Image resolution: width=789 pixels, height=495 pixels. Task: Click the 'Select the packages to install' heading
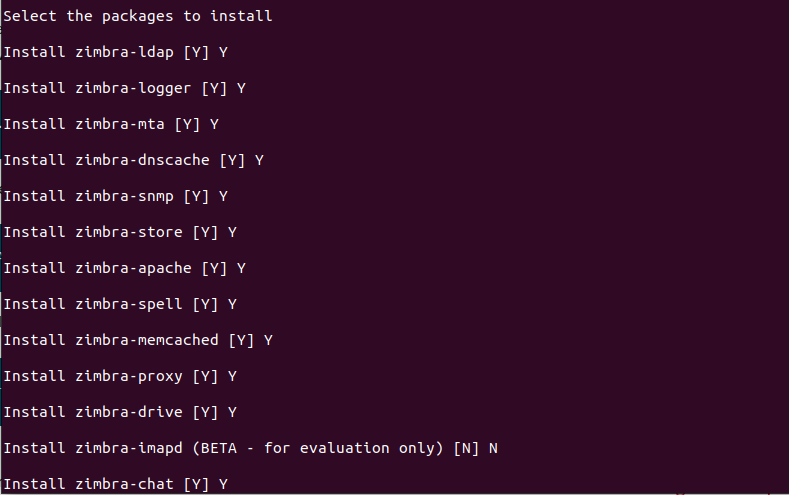138,17
